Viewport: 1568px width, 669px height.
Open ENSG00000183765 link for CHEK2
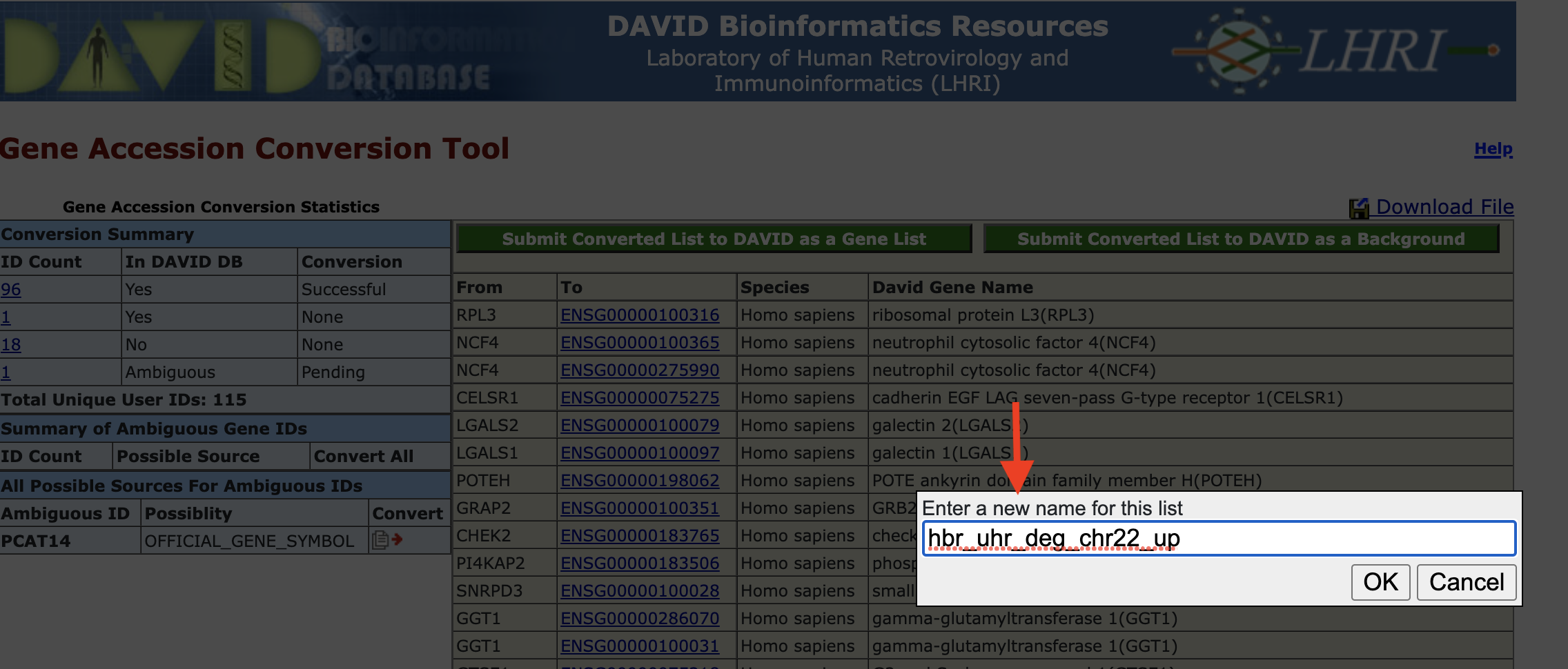[x=639, y=536]
